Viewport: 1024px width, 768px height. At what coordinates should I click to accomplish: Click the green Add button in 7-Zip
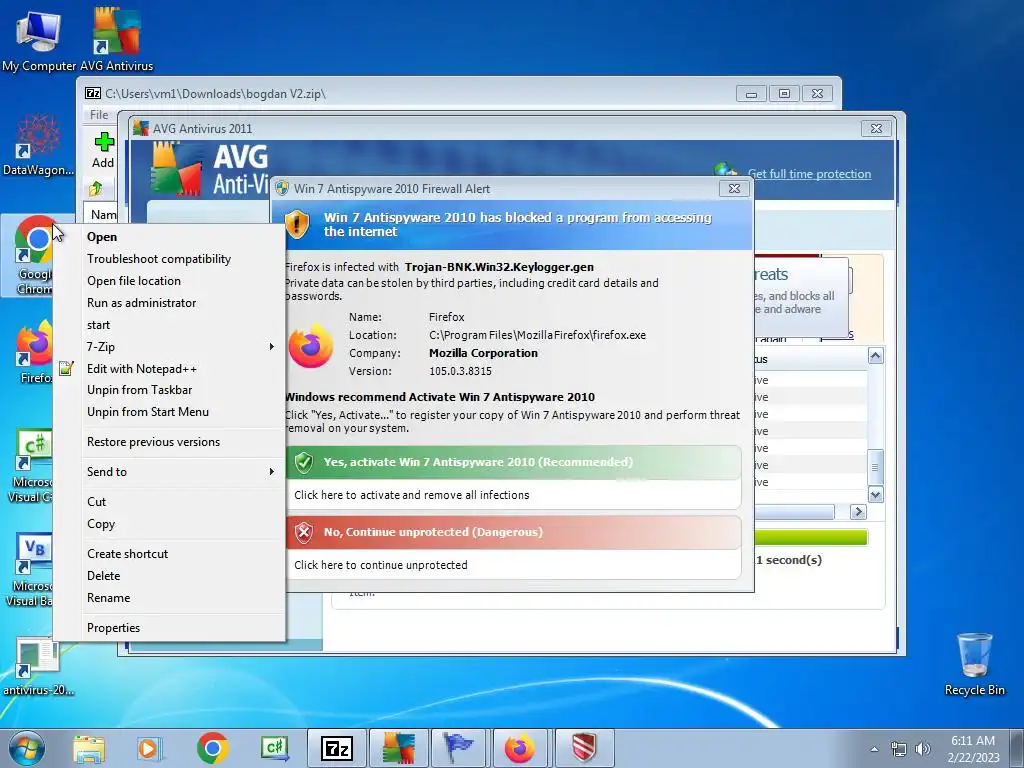pos(103,150)
